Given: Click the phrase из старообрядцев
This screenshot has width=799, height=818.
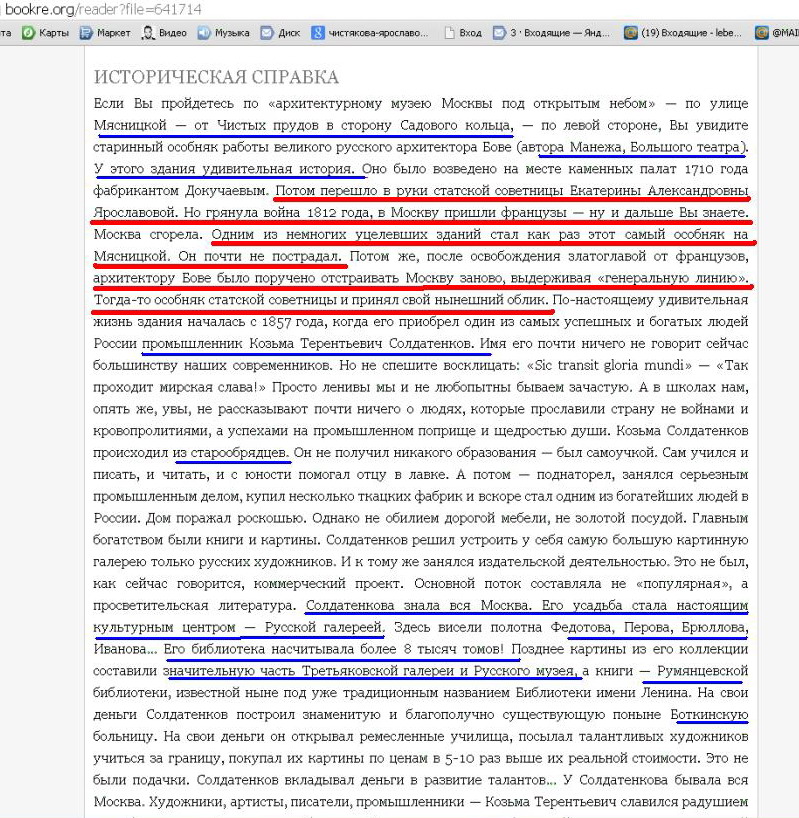Looking at the screenshot, I should pos(231,453).
